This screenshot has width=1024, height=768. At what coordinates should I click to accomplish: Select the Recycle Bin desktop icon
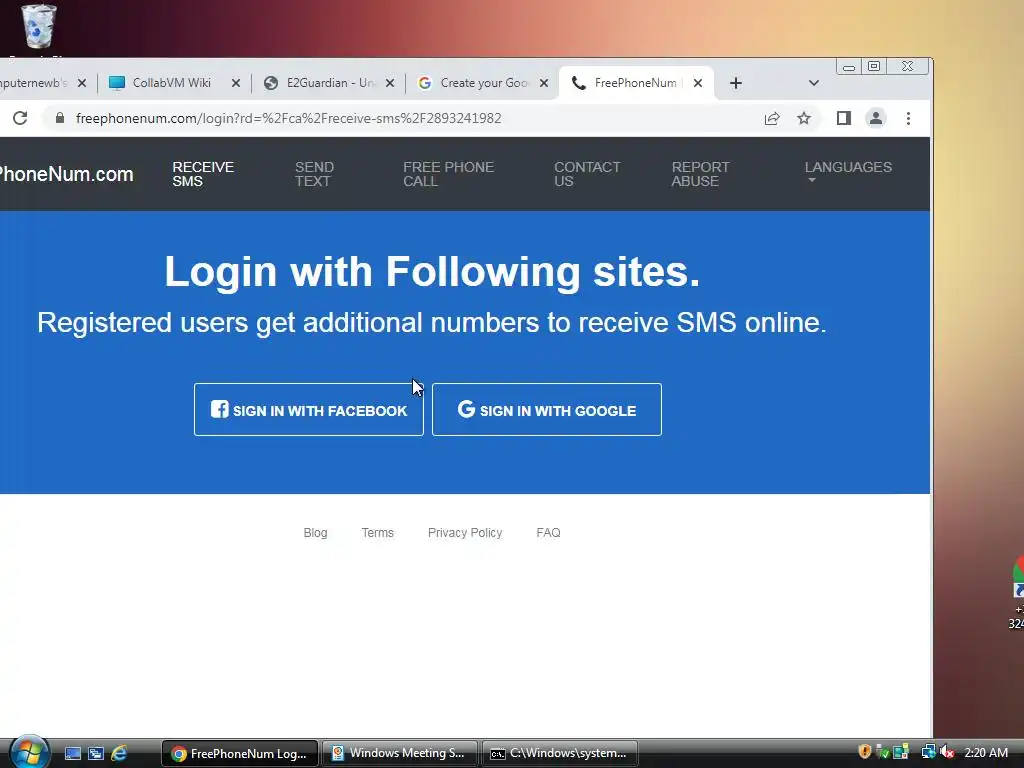click(39, 29)
